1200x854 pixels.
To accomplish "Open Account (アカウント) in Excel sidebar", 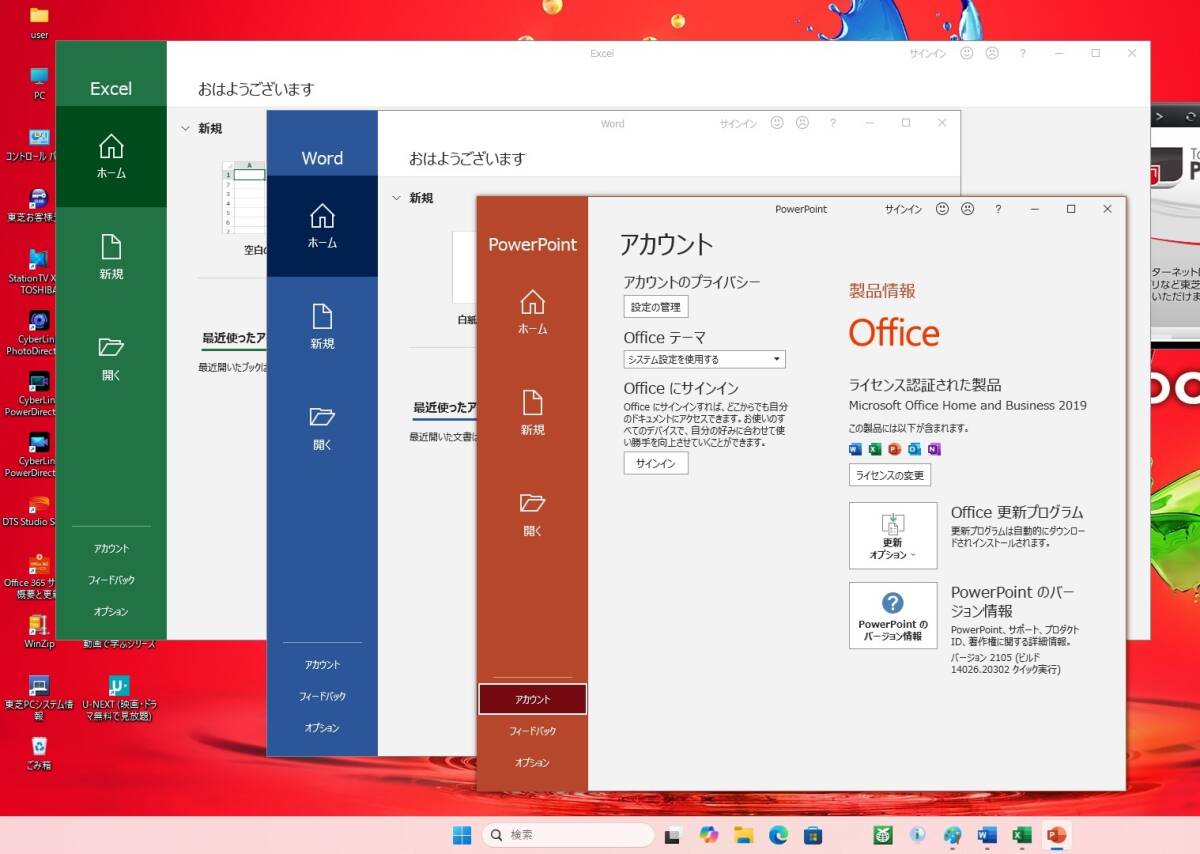I will coord(111,549).
